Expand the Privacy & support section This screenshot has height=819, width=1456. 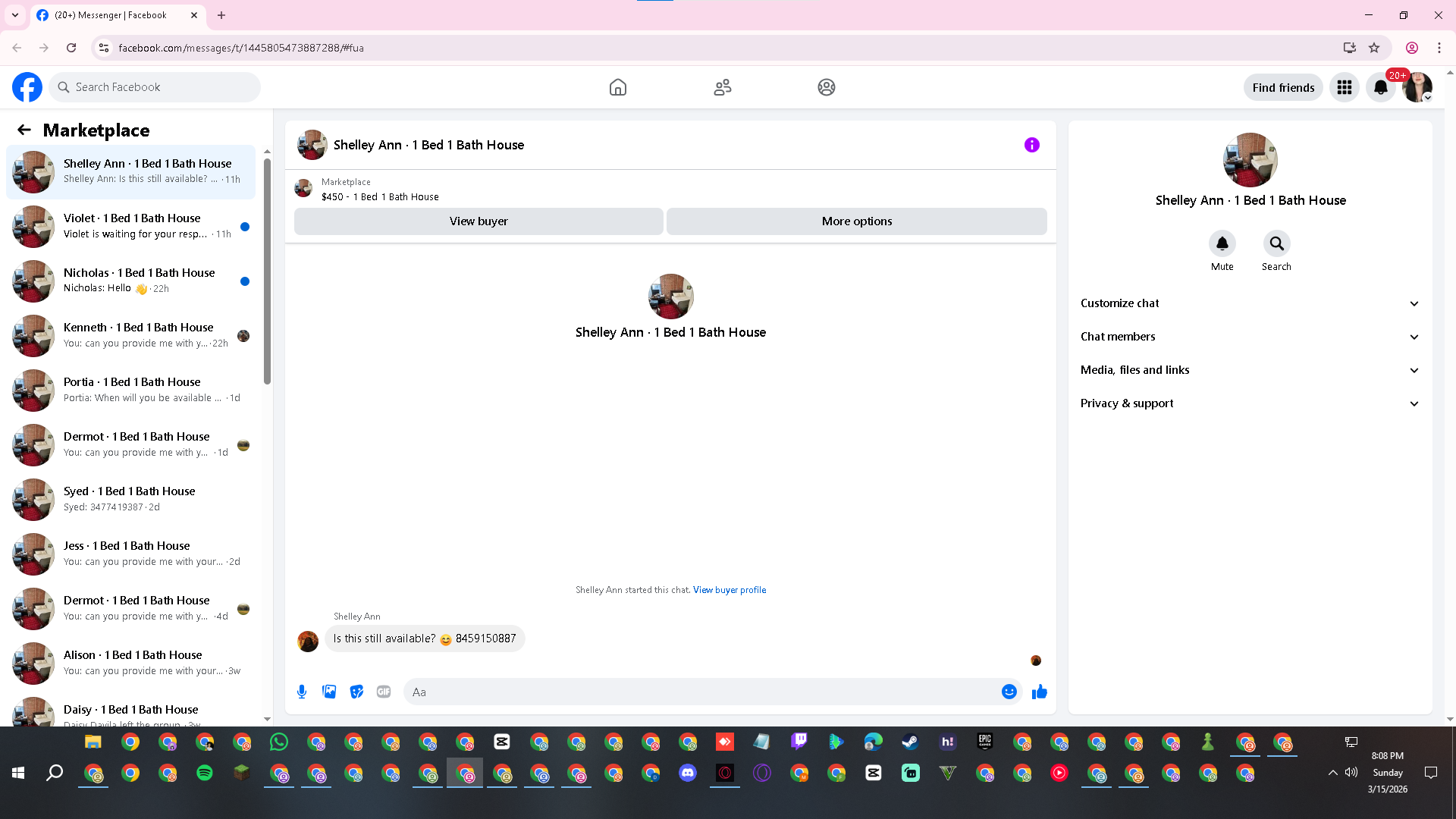pyautogui.click(x=1250, y=403)
